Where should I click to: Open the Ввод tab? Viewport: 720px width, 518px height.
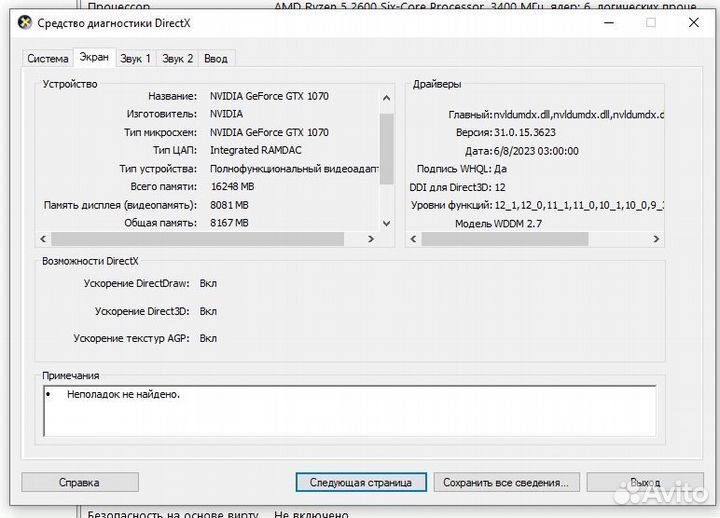[x=215, y=59]
